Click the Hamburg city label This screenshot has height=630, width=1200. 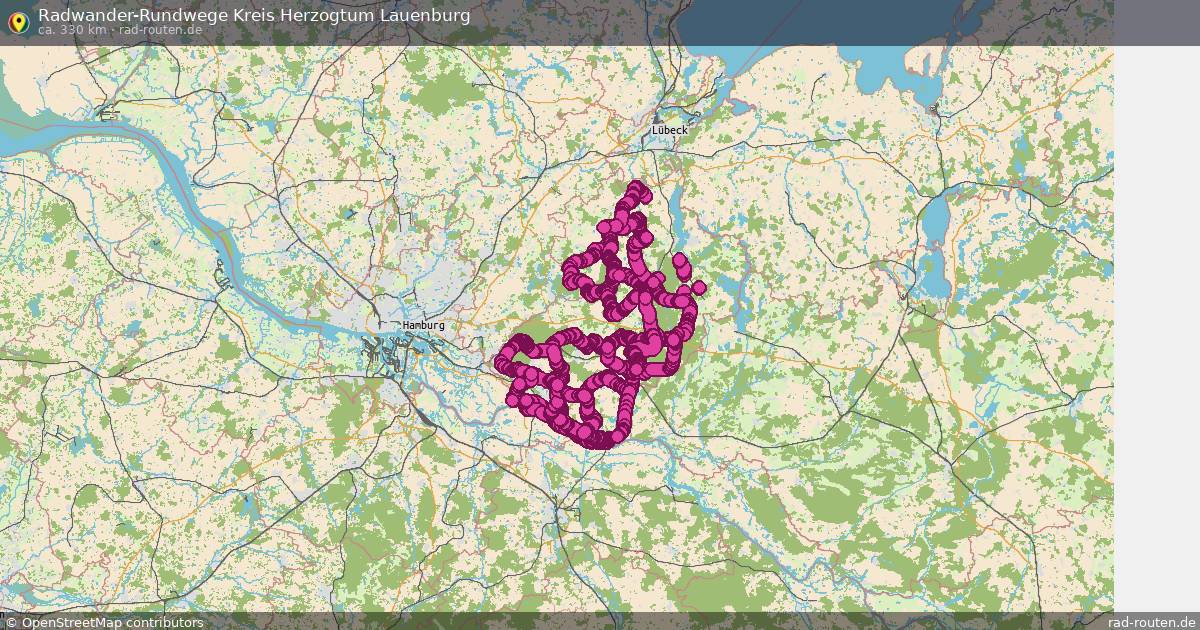tap(425, 325)
